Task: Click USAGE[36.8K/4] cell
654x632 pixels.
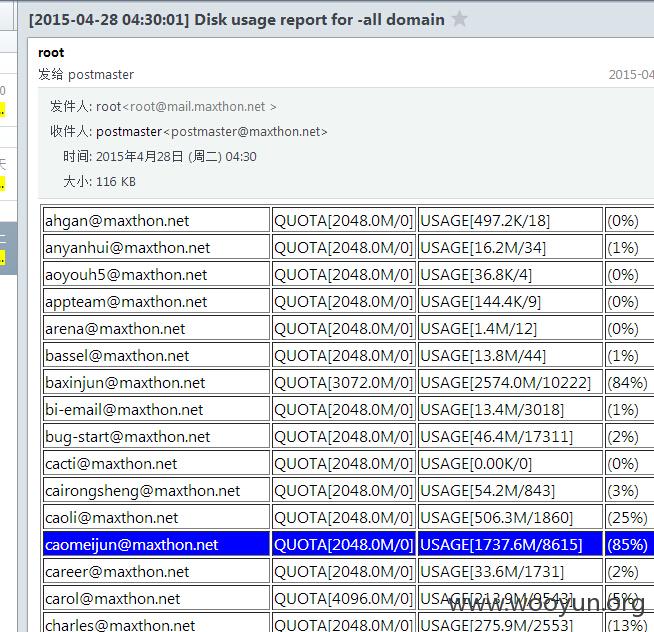Action: [x=511, y=274]
